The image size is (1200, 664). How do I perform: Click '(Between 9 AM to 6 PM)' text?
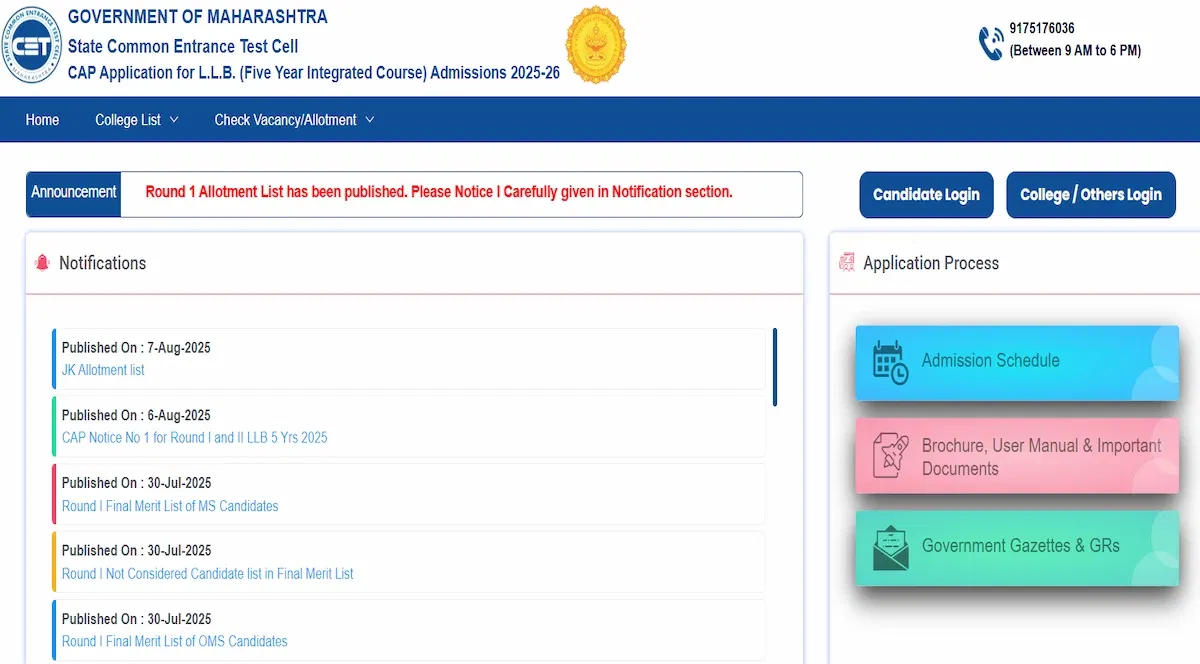click(1075, 51)
